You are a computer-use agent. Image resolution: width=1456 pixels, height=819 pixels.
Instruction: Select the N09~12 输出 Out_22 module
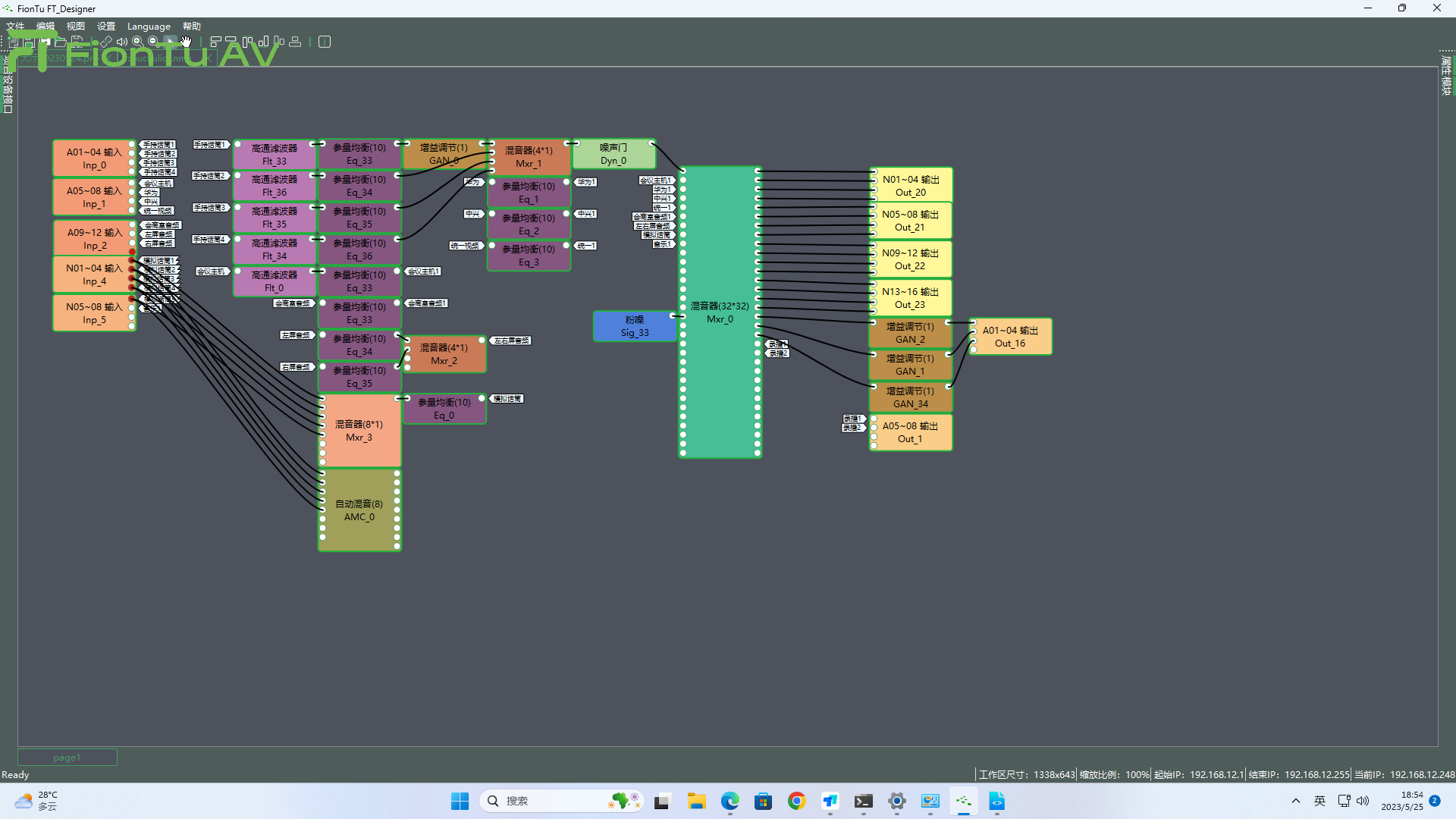[911, 259]
